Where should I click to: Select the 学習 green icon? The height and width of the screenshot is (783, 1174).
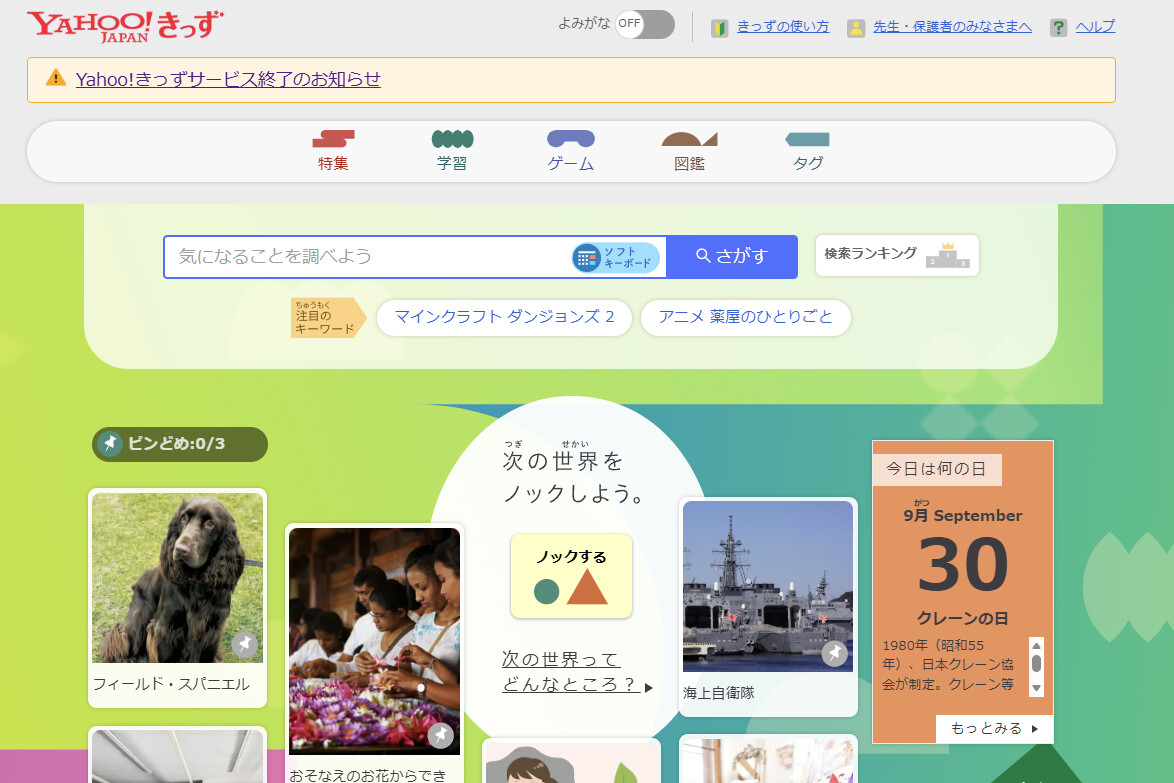pyautogui.click(x=452, y=138)
